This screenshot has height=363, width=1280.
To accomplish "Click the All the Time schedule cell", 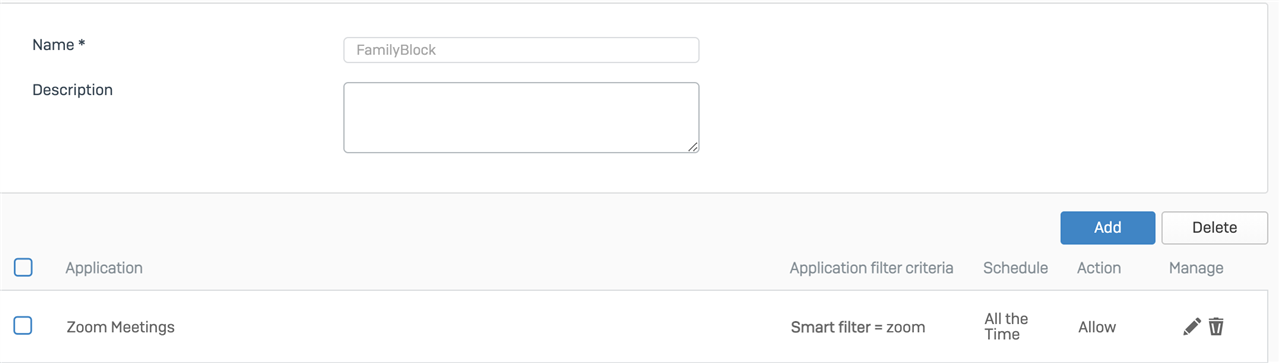I will point(1006,326).
